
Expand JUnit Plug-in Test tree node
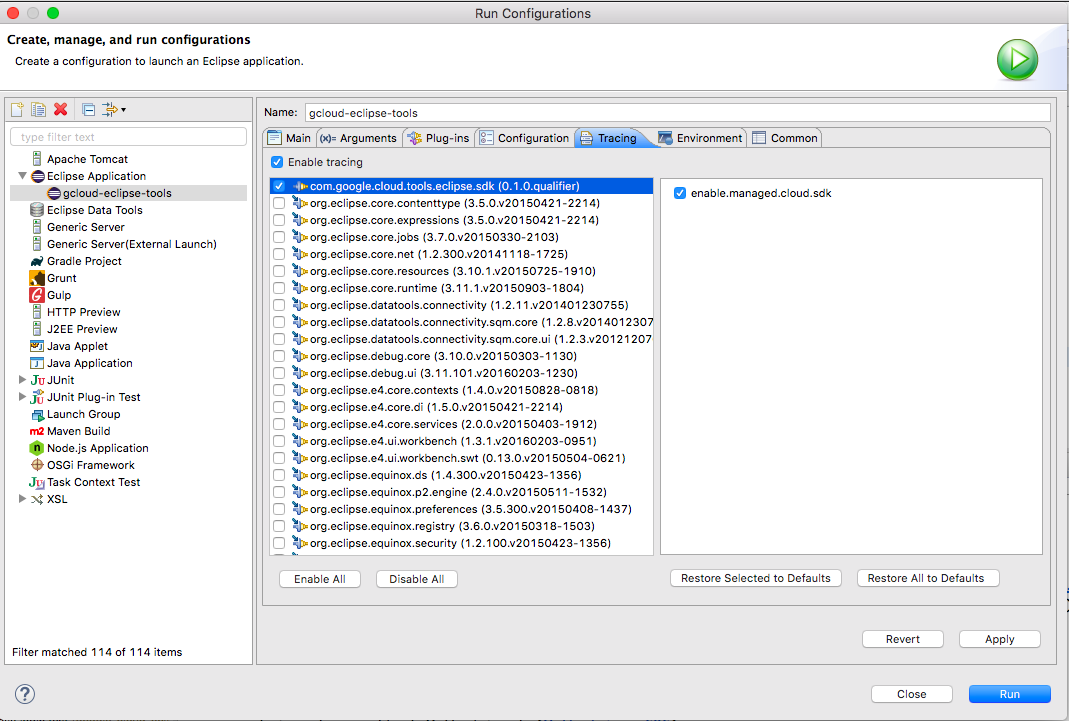tap(22, 397)
